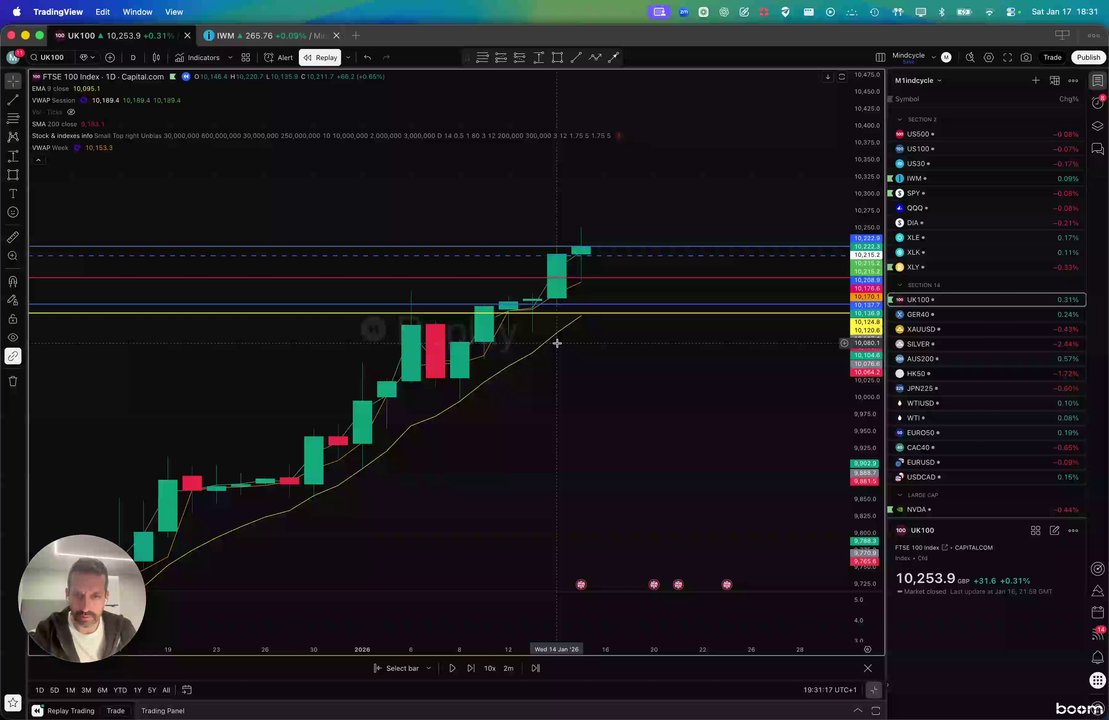The image size is (1109, 720).
Task: Toggle hide all drawings eye icon
Action: pyautogui.click(x=13, y=337)
